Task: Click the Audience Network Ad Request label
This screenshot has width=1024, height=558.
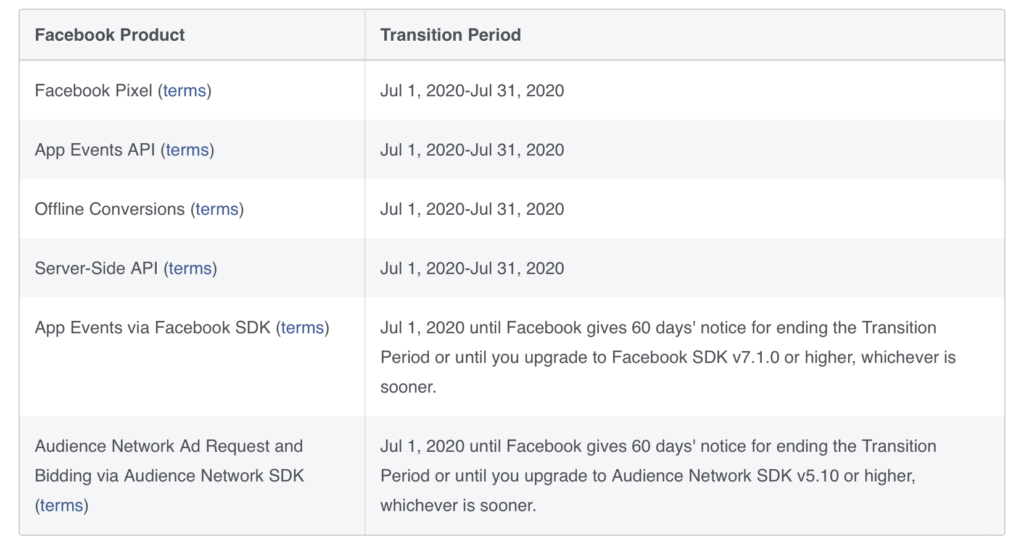Action: [168, 446]
